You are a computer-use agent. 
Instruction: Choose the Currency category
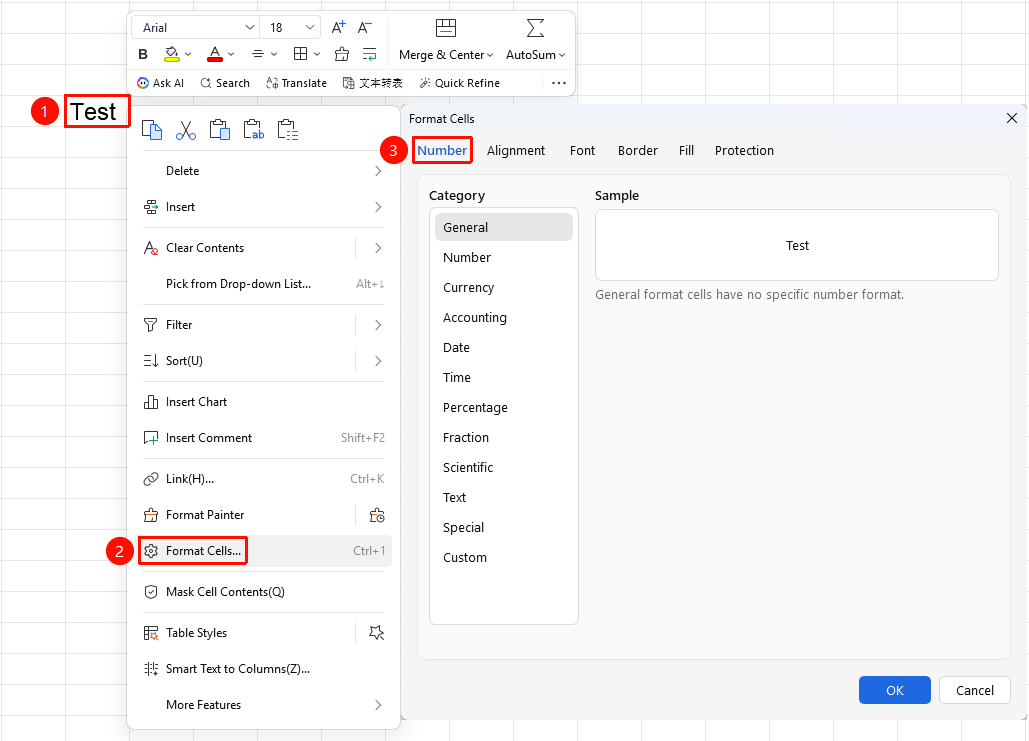(x=468, y=287)
